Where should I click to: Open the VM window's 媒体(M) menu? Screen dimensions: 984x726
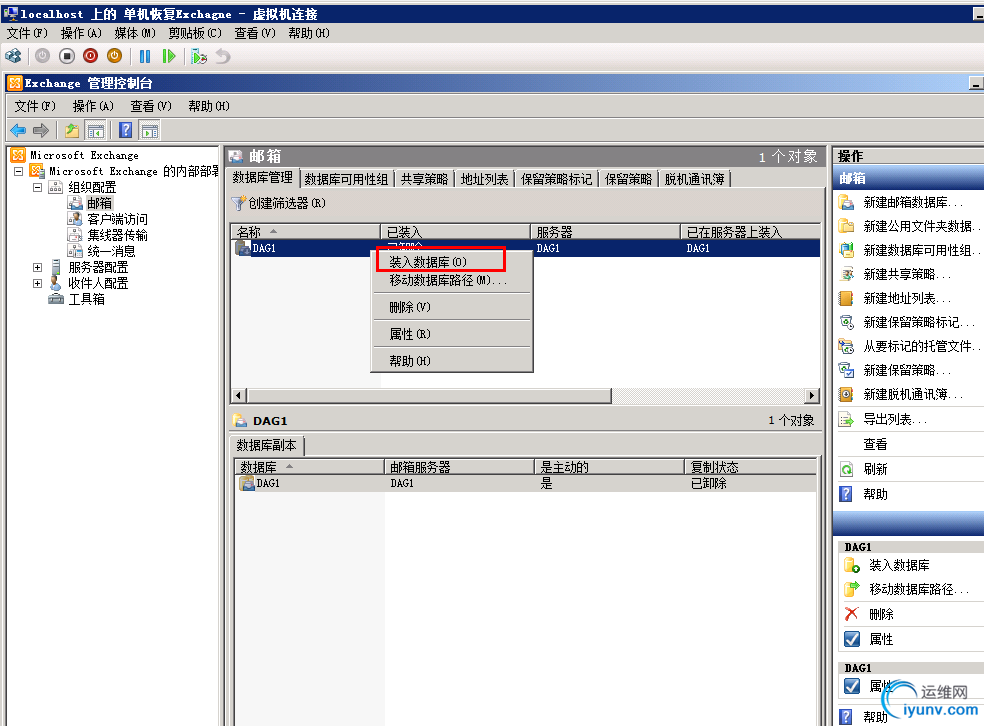point(135,33)
